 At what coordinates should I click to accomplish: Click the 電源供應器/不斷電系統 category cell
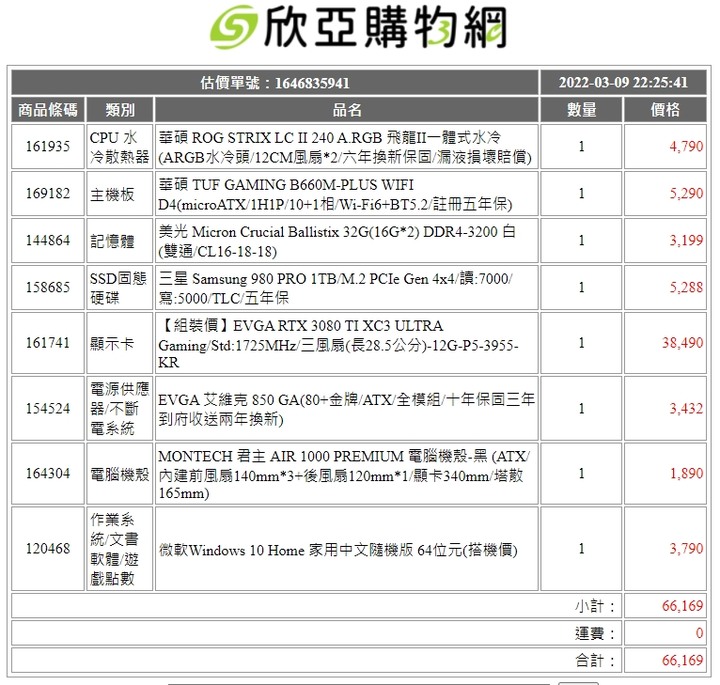119,408
